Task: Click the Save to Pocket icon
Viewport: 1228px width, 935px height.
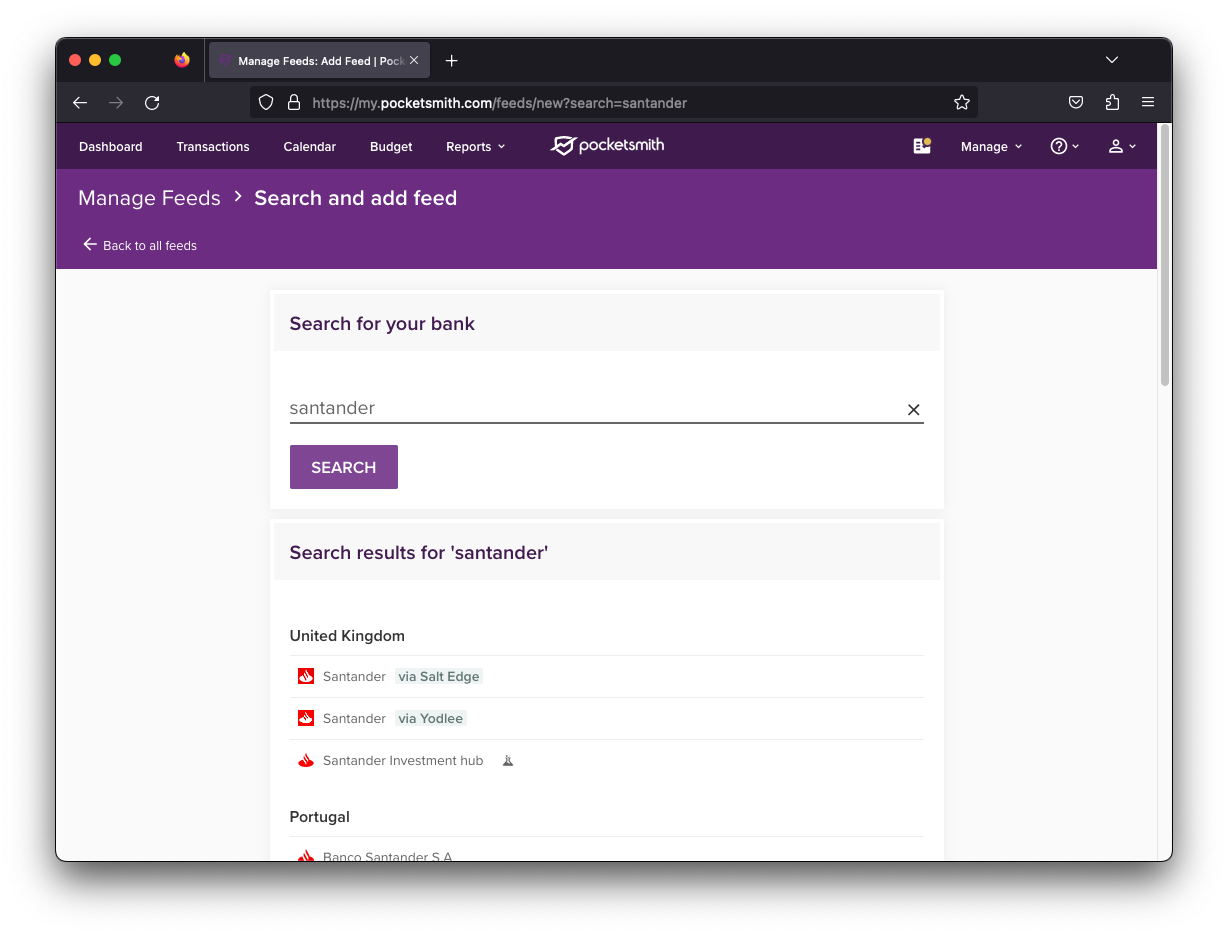Action: tap(1076, 103)
